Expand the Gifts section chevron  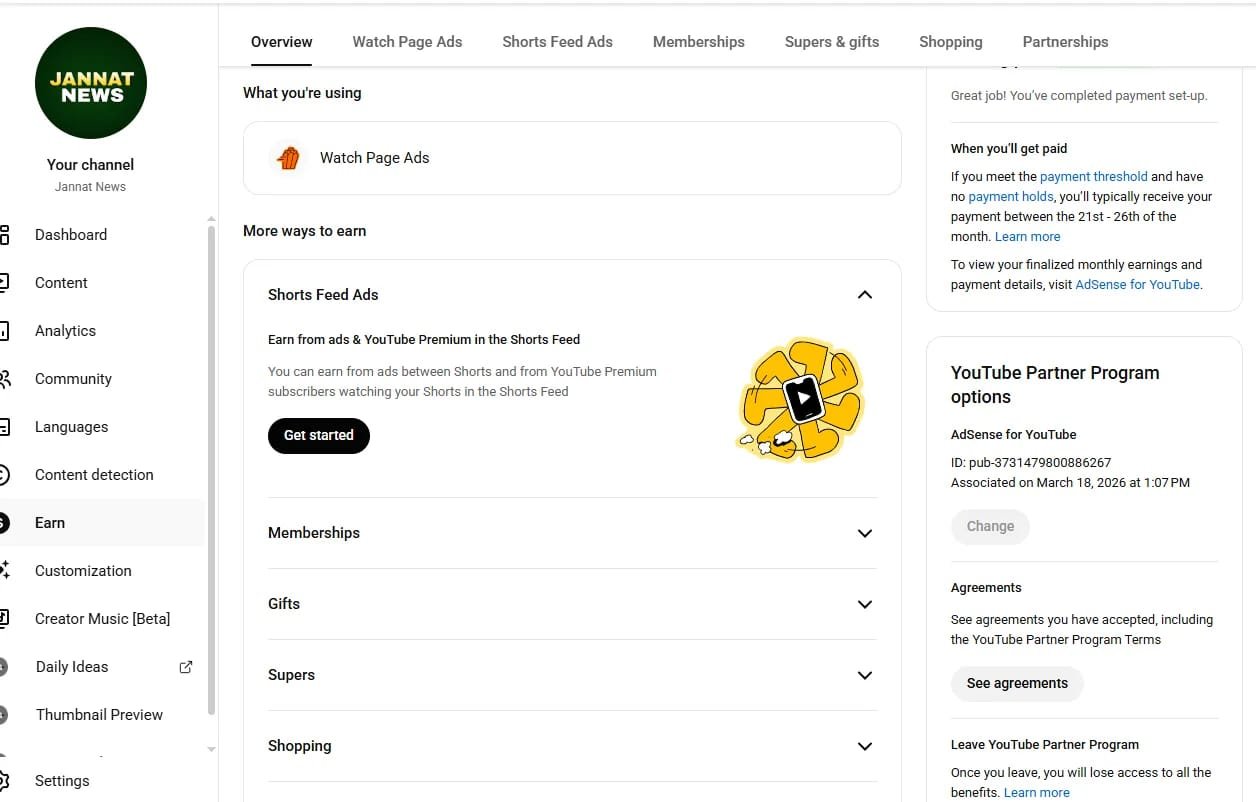[x=865, y=604]
